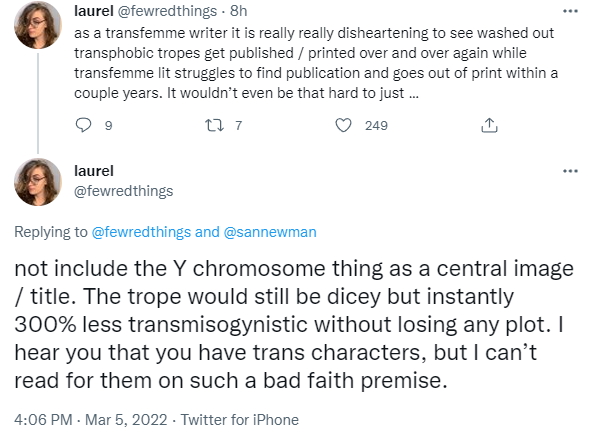View laurel's avatar on the top tweet

[x=38, y=25]
